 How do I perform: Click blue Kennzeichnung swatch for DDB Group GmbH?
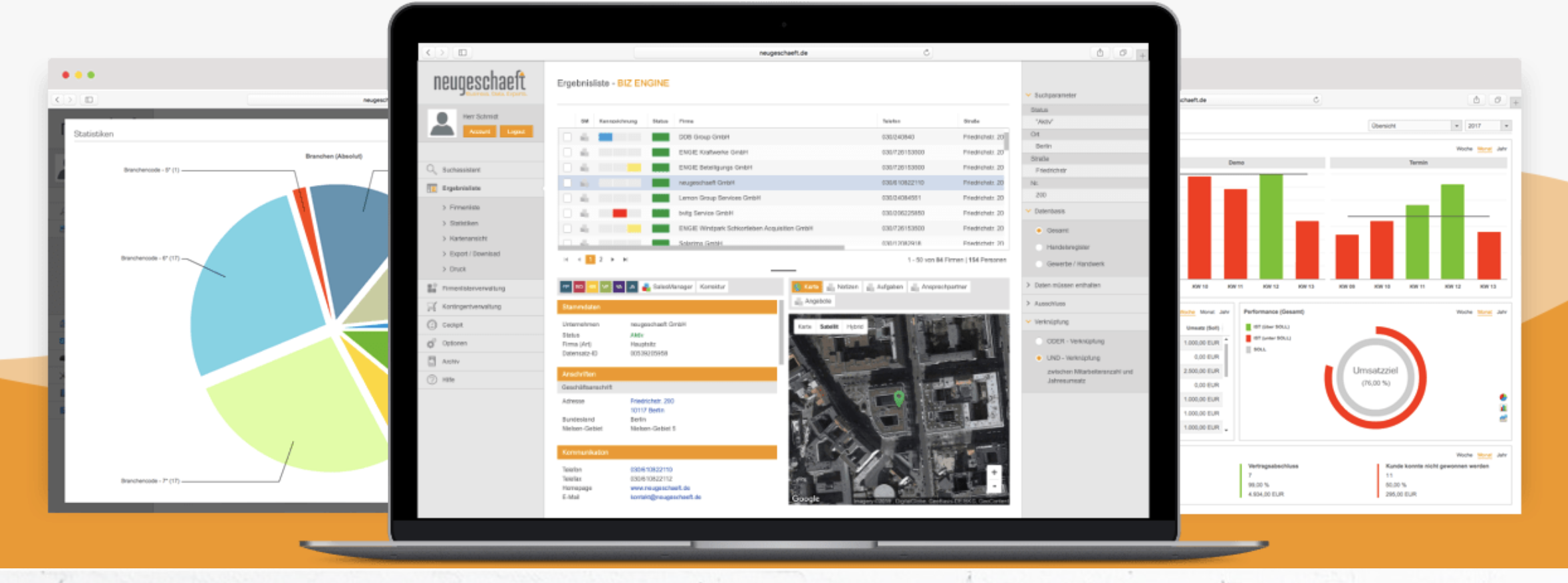[605, 137]
